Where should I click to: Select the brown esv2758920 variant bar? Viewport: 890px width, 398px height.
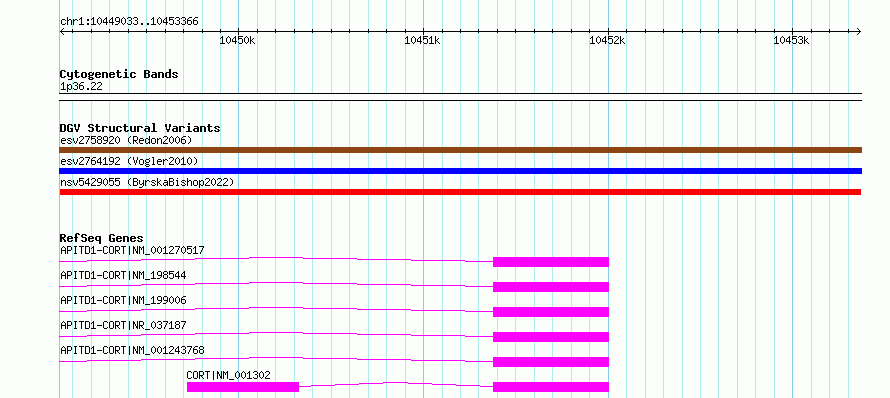(460, 150)
